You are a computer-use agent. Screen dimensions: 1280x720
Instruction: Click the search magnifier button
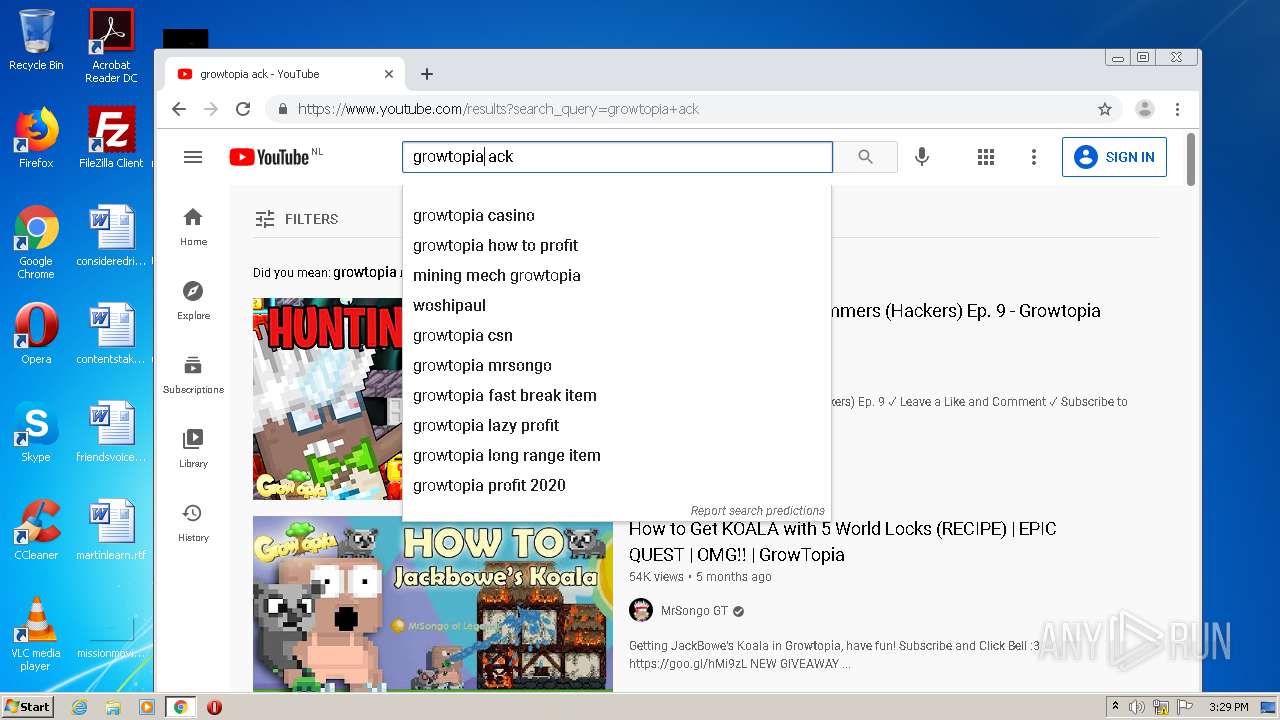coord(865,157)
